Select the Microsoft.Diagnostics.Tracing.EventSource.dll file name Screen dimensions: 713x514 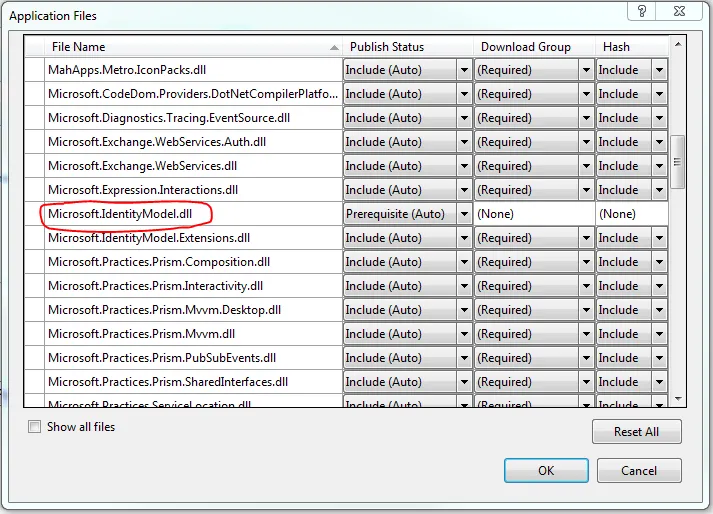coord(169,118)
